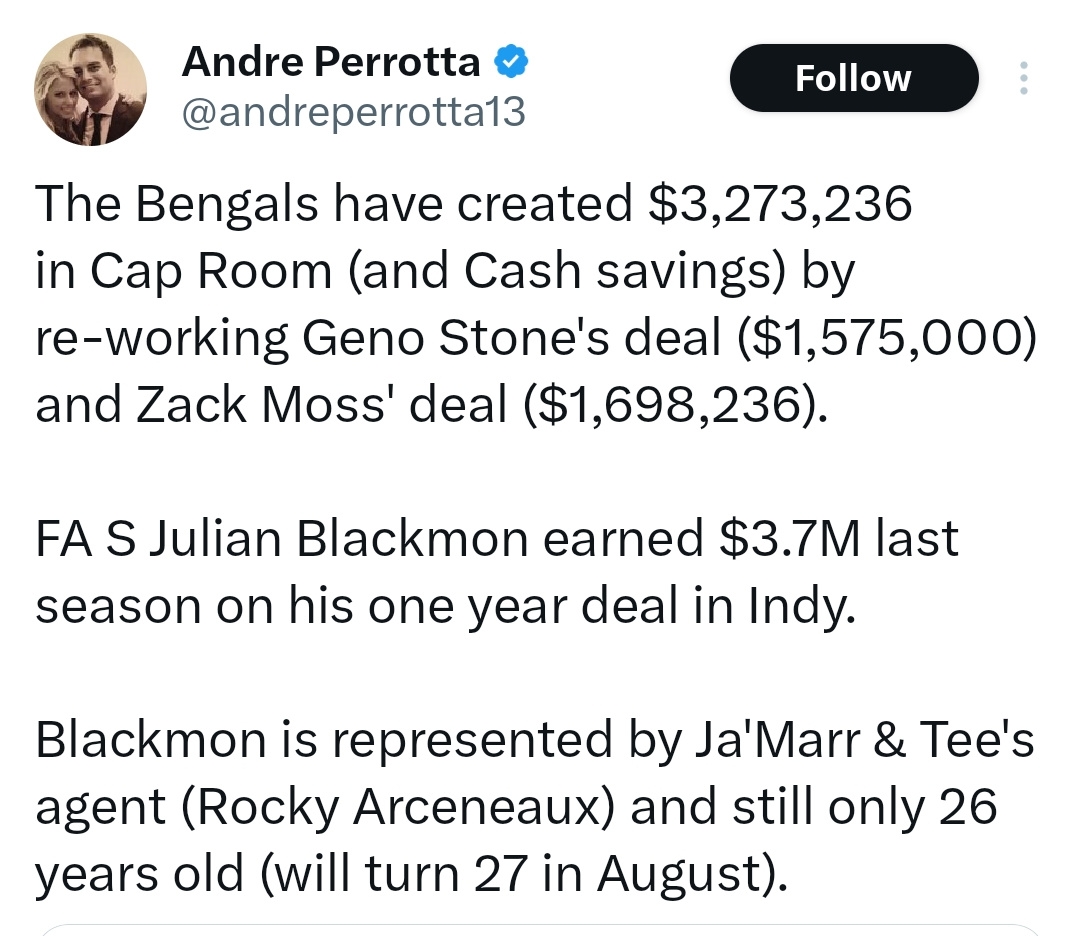
Task: Click the $3,273,236 cap room figure
Action: tap(780, 205)
